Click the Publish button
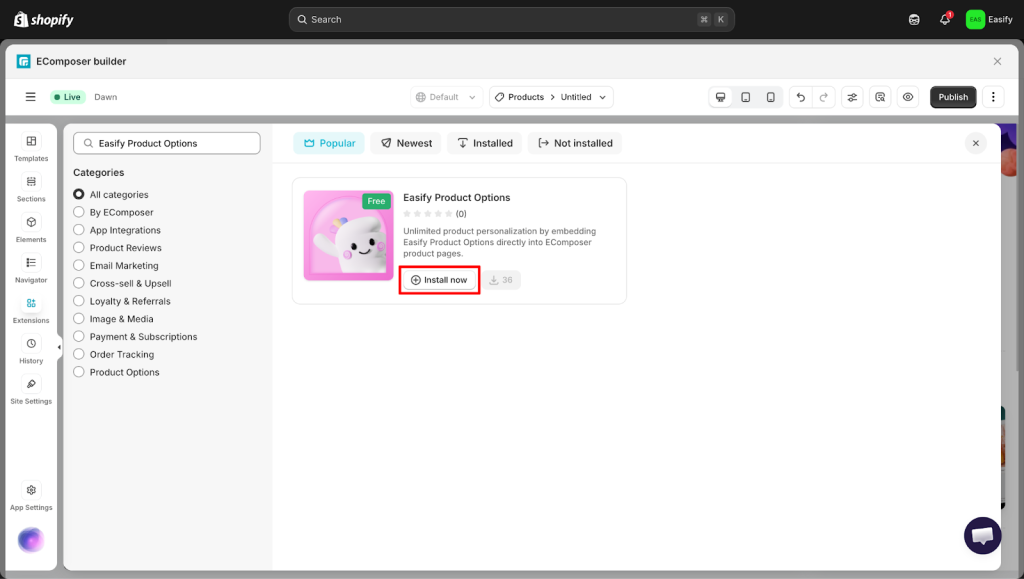1024x579 pixels. click(953, 97)
